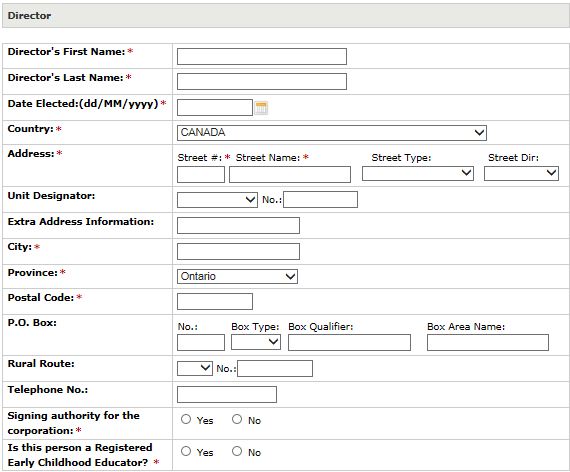
Task: Click the "Rural Route:" label
Action: click(x=41, y=364)
